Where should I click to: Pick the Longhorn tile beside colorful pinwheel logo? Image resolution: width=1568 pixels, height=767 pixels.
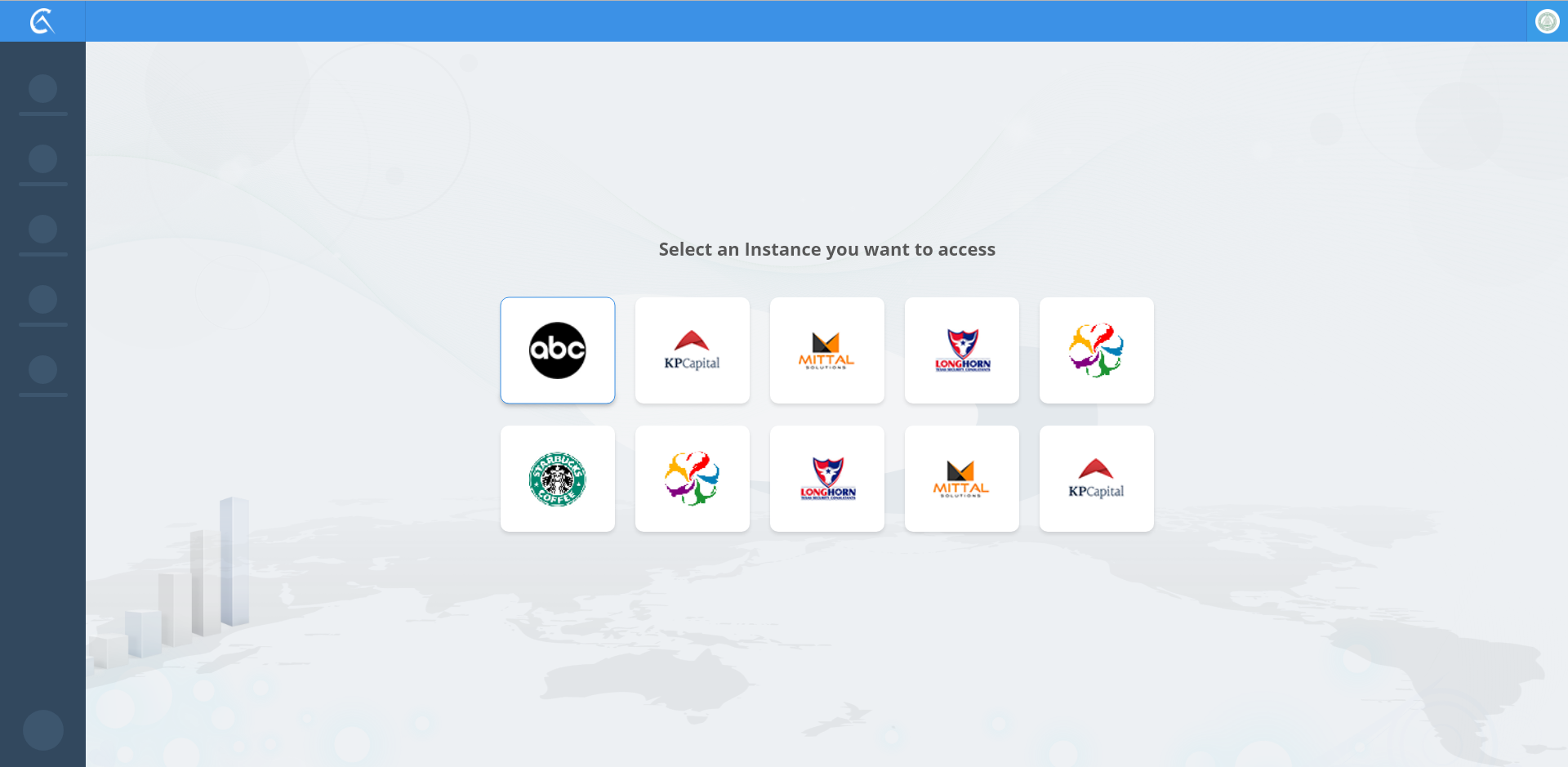coord(962,350)
